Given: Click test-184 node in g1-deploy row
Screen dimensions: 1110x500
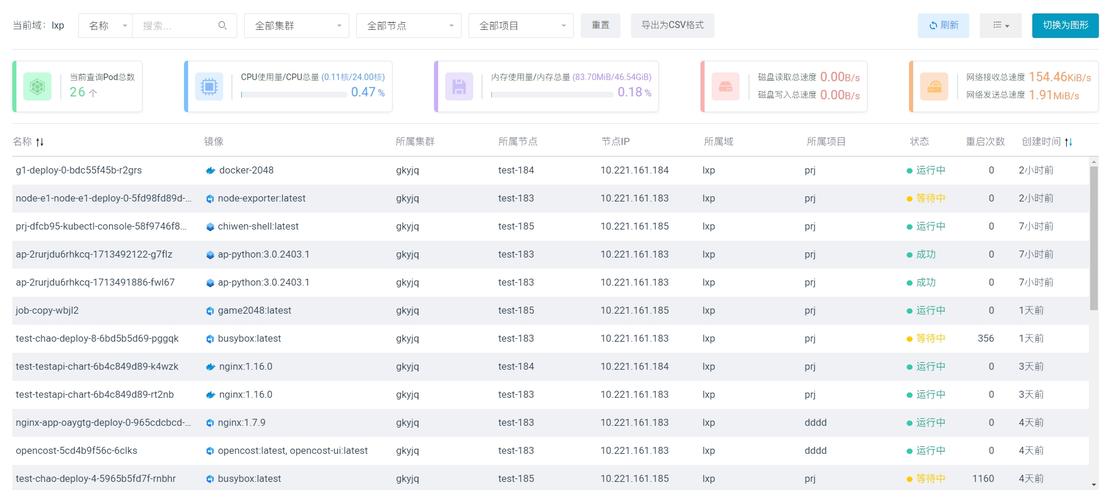Looking at the screenshot, I should (516, 171).
